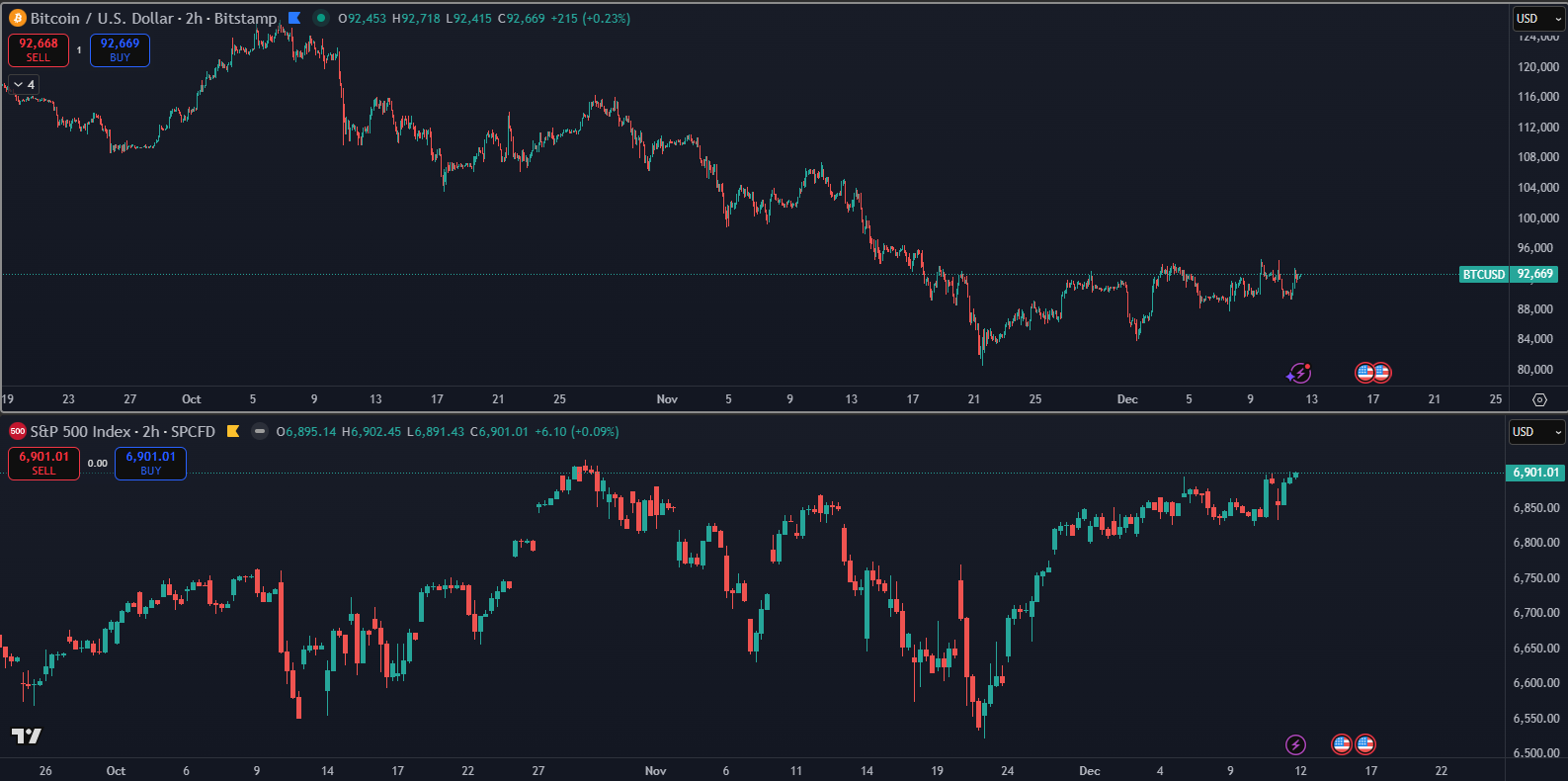Click the S&P 500 red logo icon

tap(17, 432)
